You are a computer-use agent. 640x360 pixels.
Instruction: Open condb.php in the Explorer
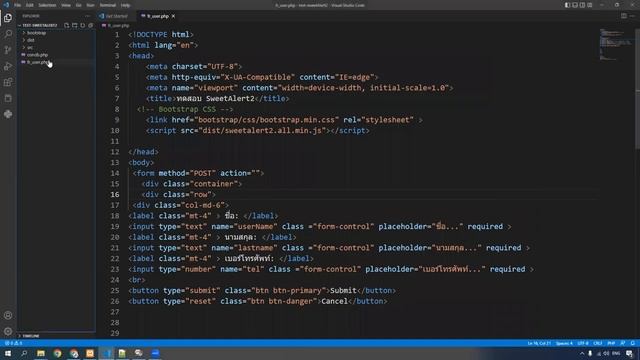[x=37, y=55]
